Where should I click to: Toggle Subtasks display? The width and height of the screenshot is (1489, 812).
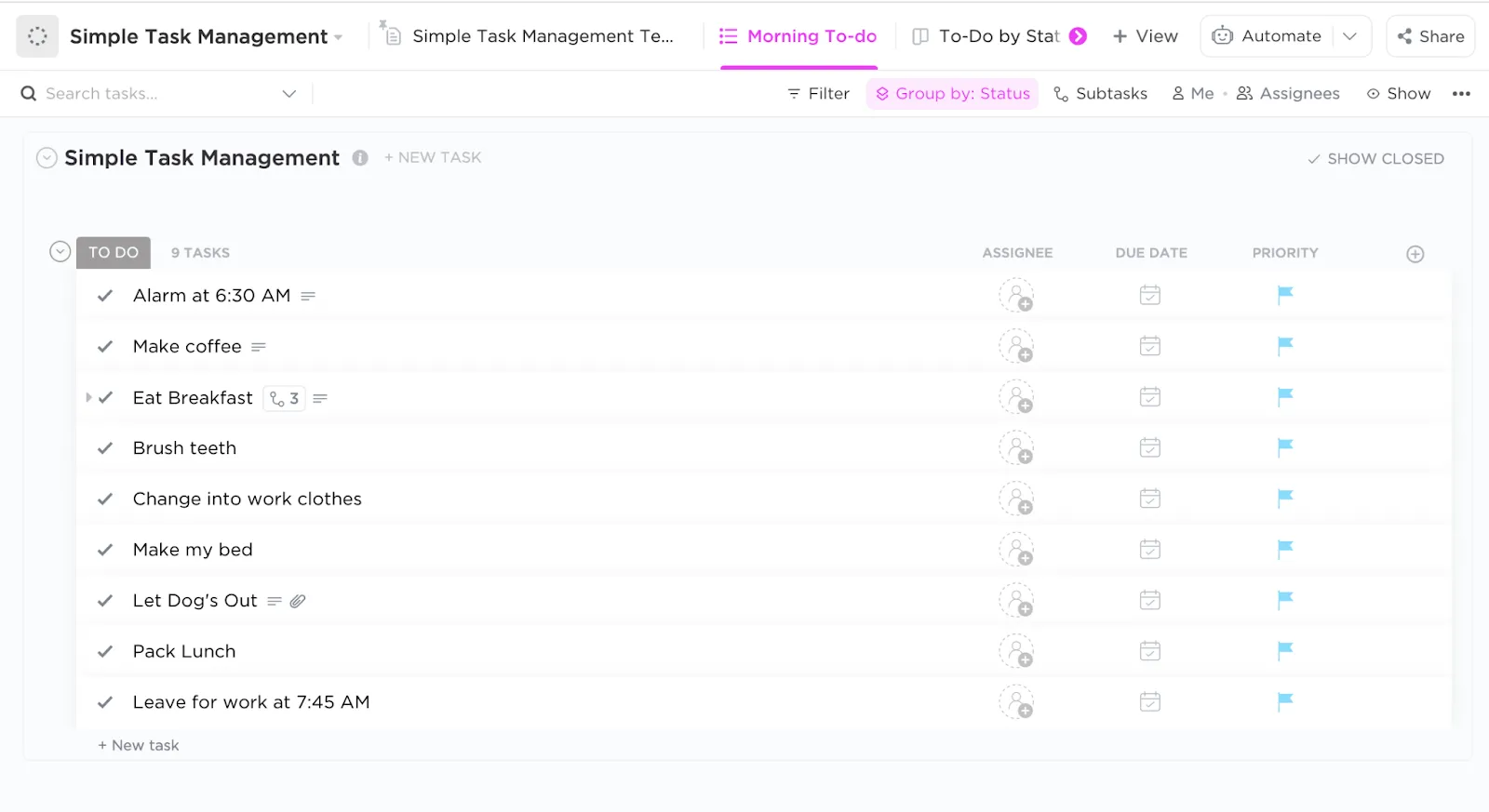pyautogui.click(x=1100, y=94)
